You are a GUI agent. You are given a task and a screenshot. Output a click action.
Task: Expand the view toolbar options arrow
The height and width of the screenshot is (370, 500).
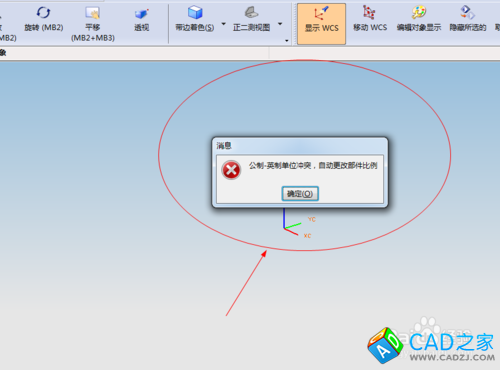coord(287,41)
